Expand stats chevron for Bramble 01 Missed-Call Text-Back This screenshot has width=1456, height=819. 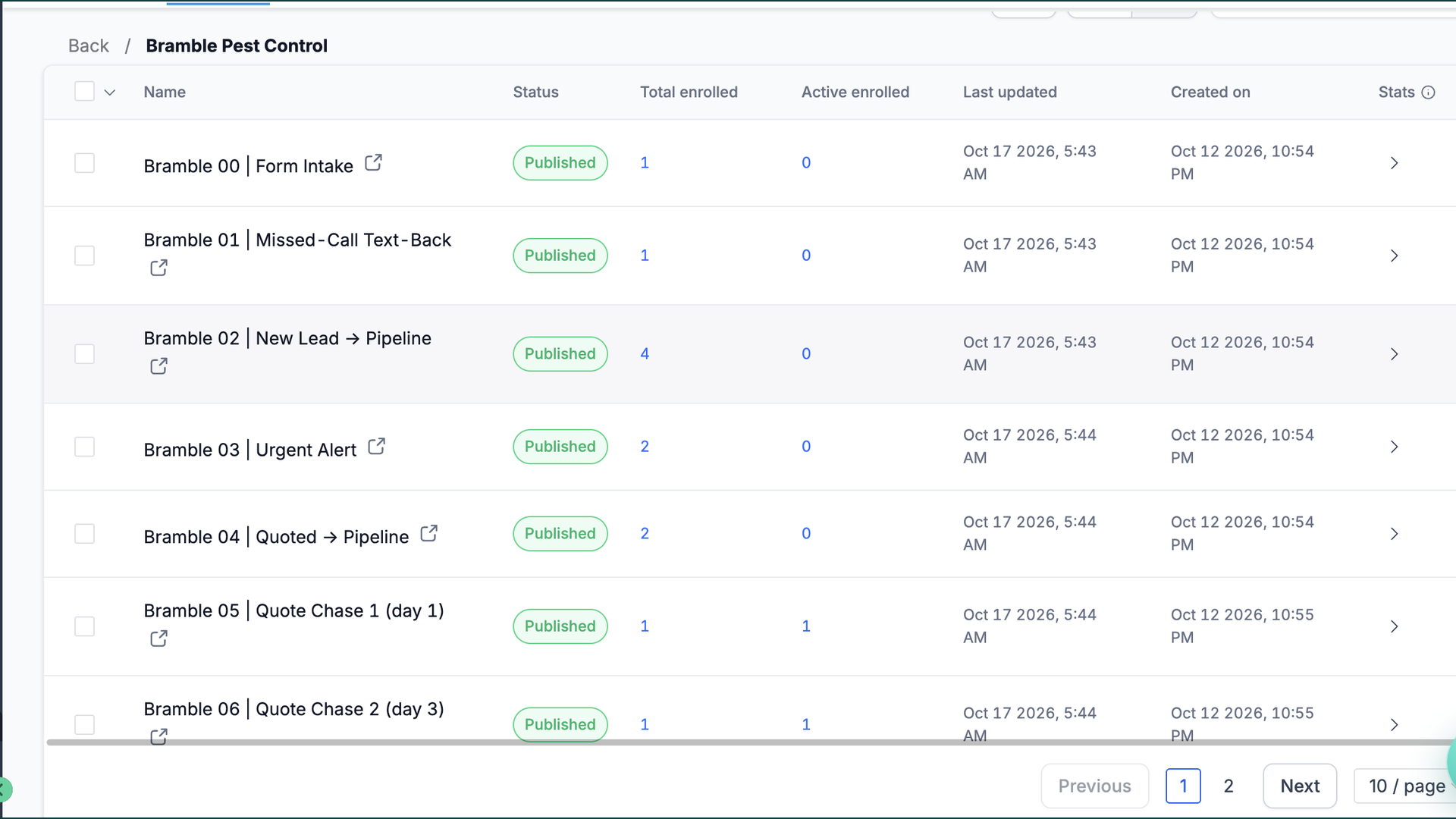(x=1394, y=256)
